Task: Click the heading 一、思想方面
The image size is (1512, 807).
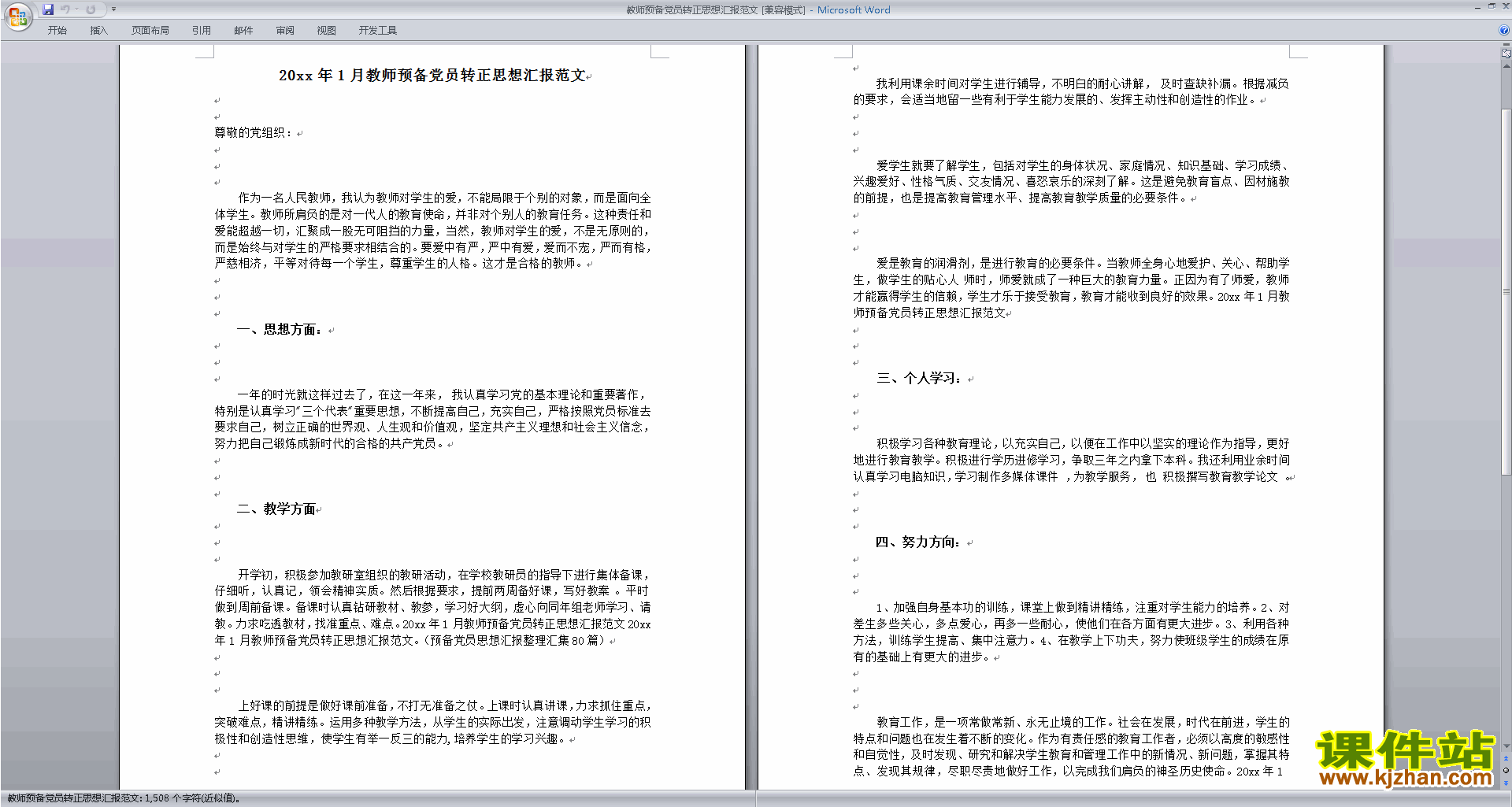Action: point(280,330)
